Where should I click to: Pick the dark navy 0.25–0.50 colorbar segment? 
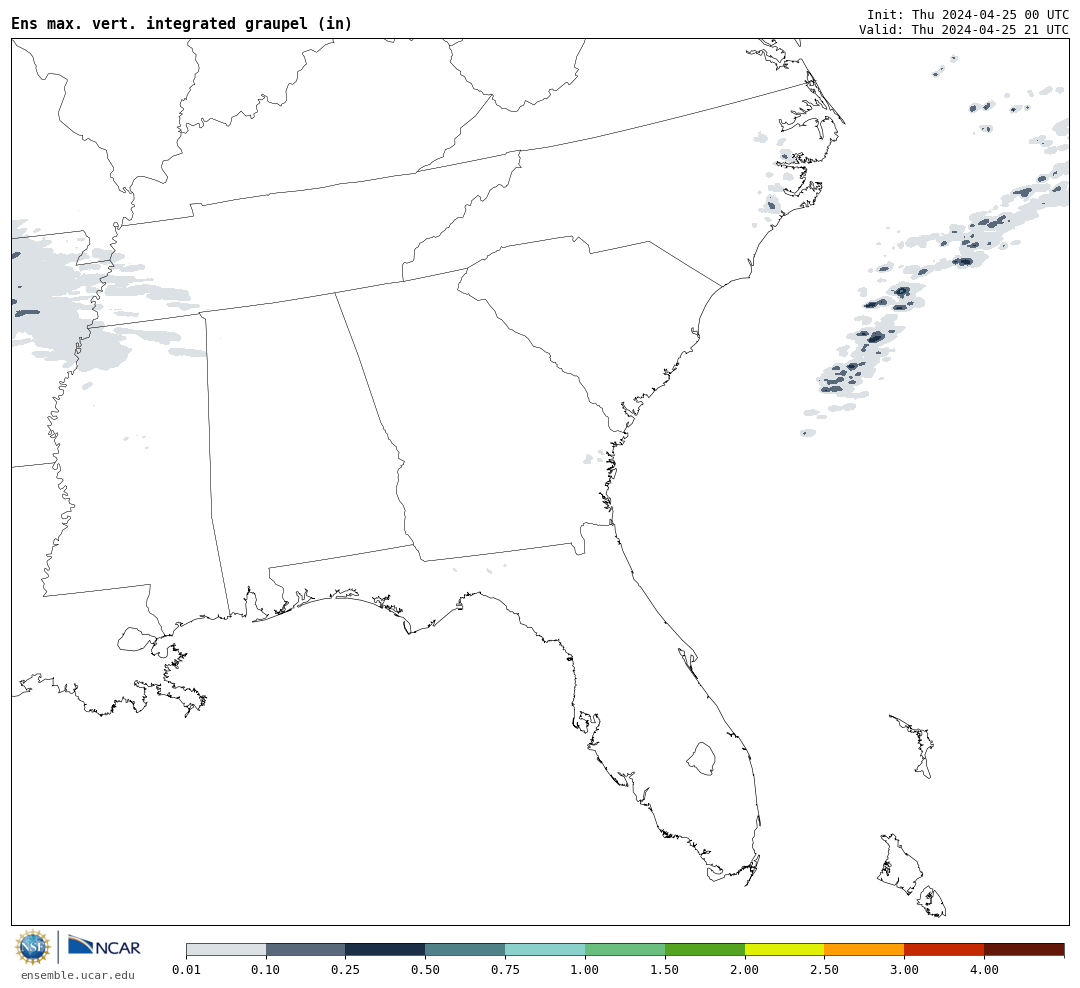point(386,949)
